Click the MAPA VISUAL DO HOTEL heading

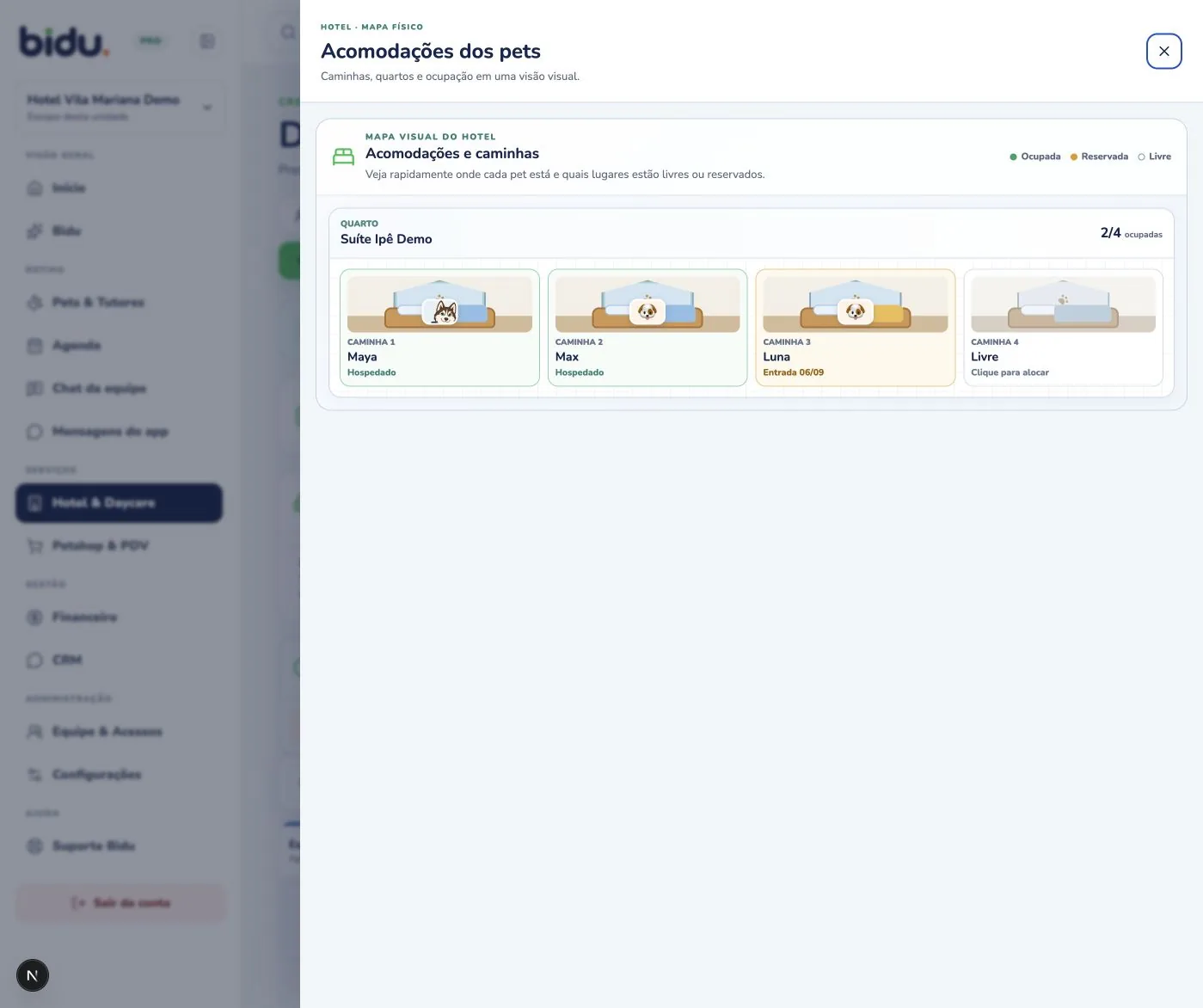(430, 137)
